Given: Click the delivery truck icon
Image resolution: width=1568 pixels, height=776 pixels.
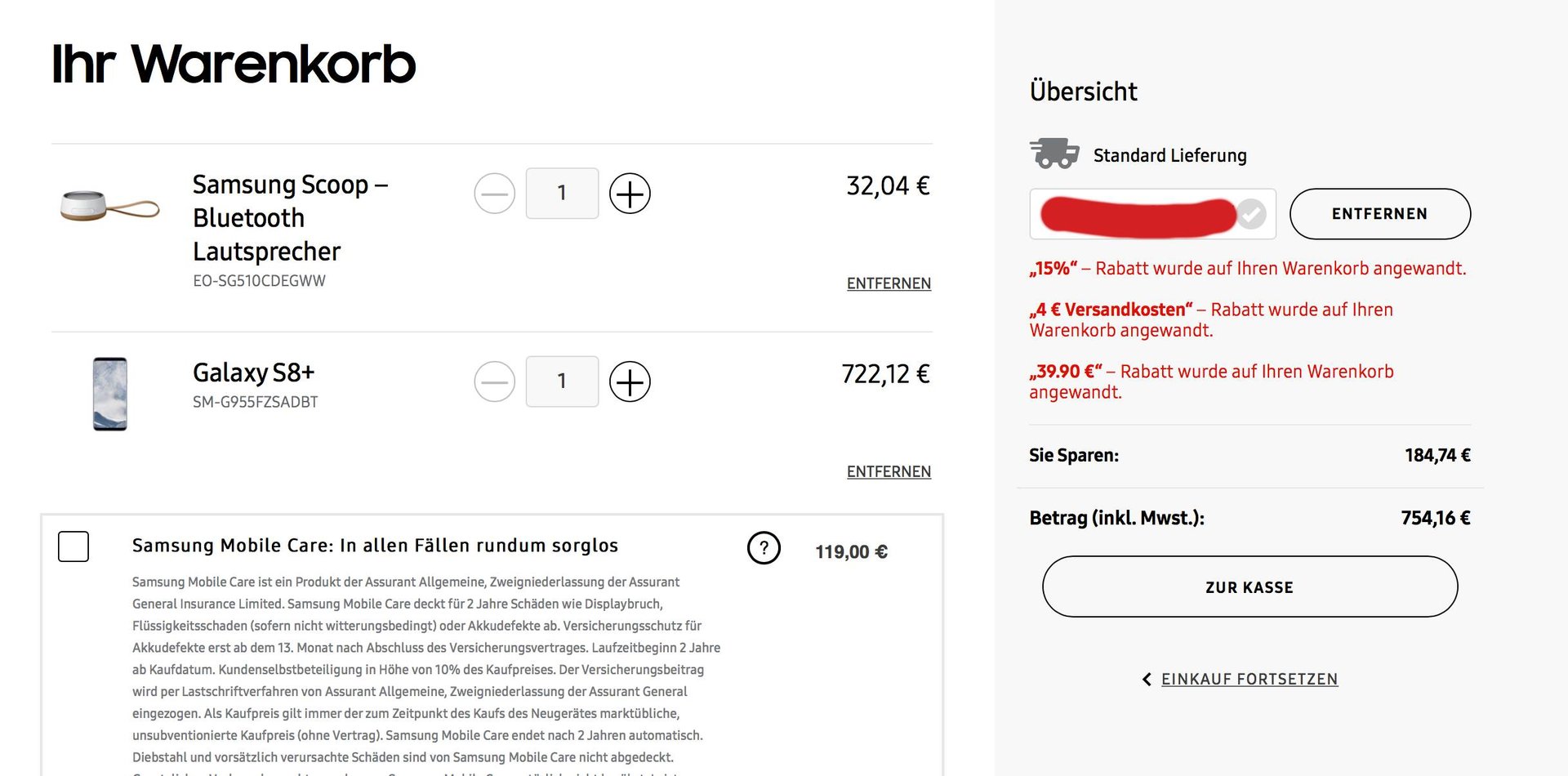Looking at the screenshot, I should (1053, 153).
